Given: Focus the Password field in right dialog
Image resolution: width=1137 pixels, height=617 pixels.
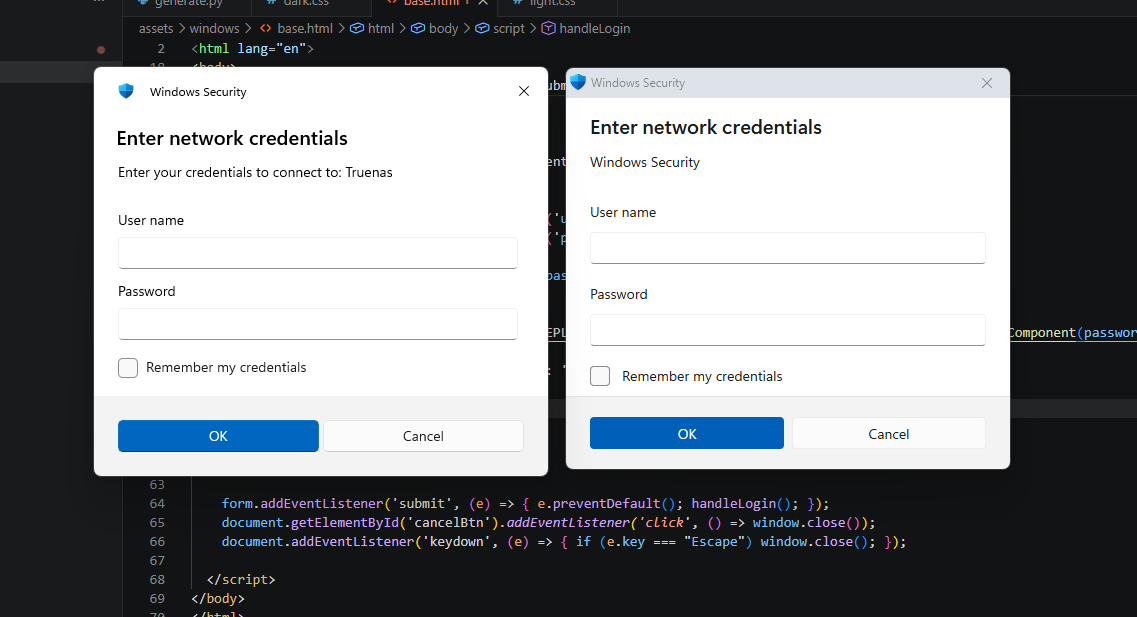Looking at the screenshot, I should click(787, 330).
